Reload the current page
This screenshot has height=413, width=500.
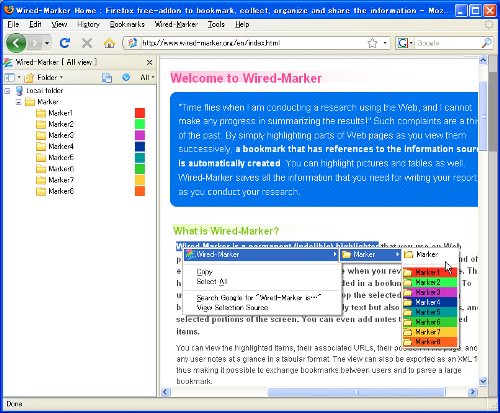point(65,43)
